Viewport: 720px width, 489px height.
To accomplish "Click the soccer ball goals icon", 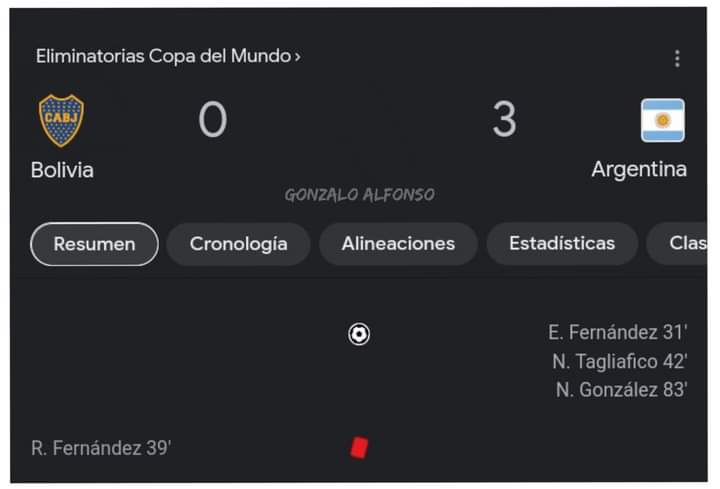I will [359, 334].
